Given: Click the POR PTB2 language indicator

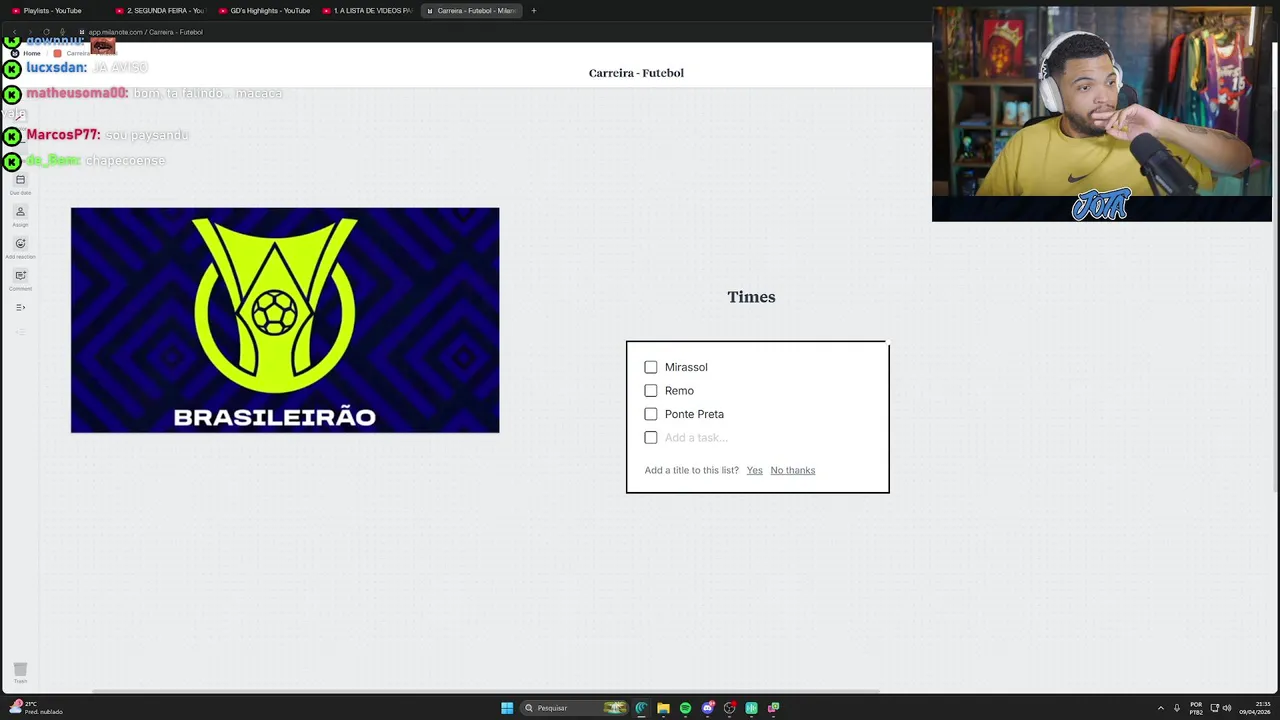Looking at the screenshot, I should point(1196,708).
